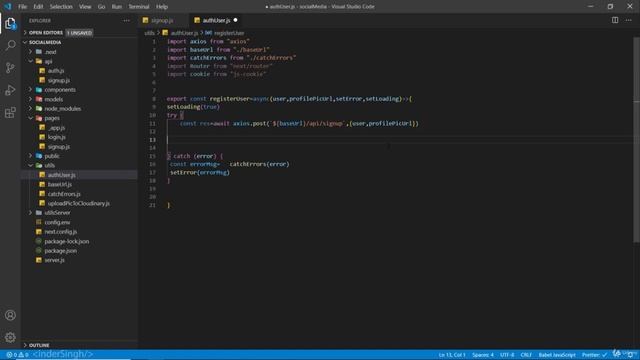Open server.js file

click(54, 260)
